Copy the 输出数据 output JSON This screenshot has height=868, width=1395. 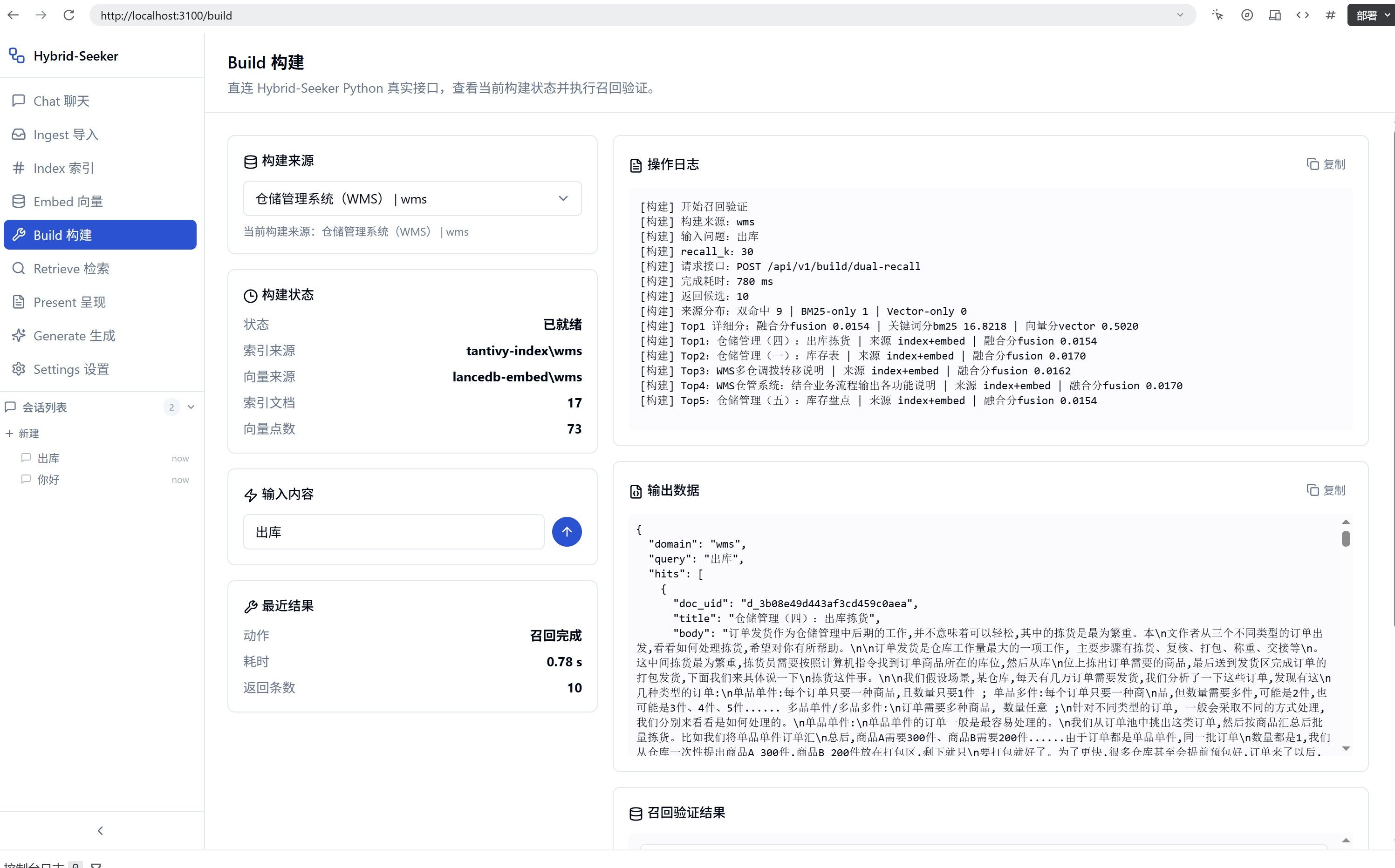[x=1326, y=490]
